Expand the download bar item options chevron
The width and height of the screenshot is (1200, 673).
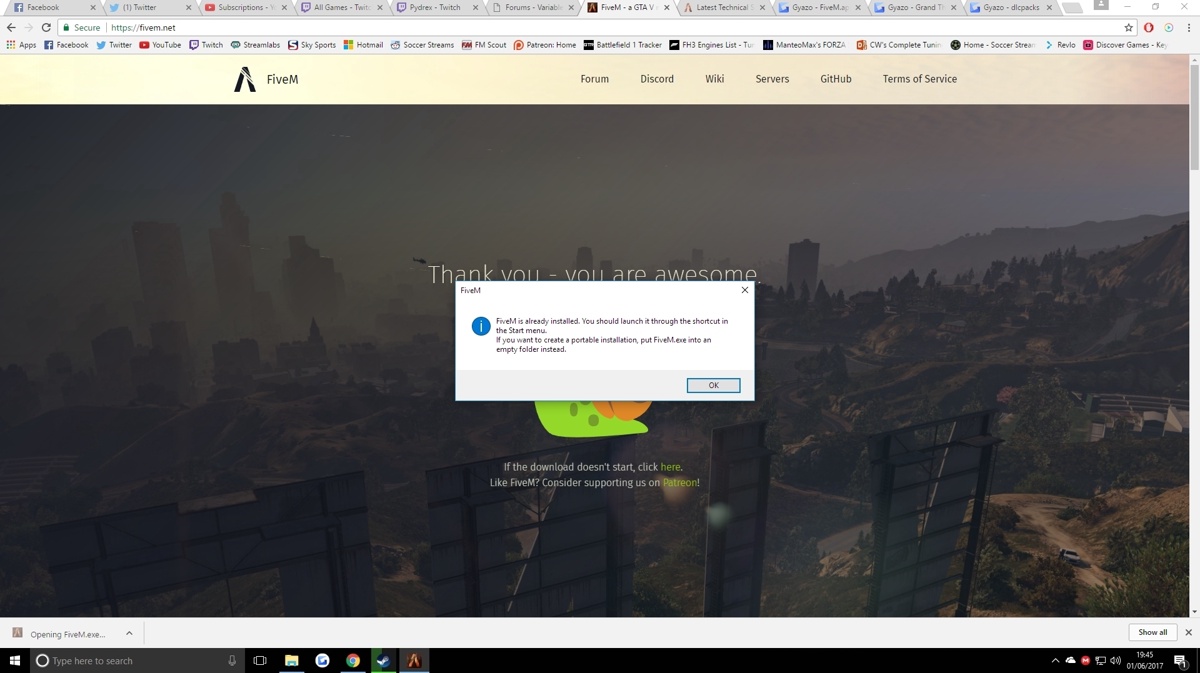pyautogui.click(x=128, y=632)
